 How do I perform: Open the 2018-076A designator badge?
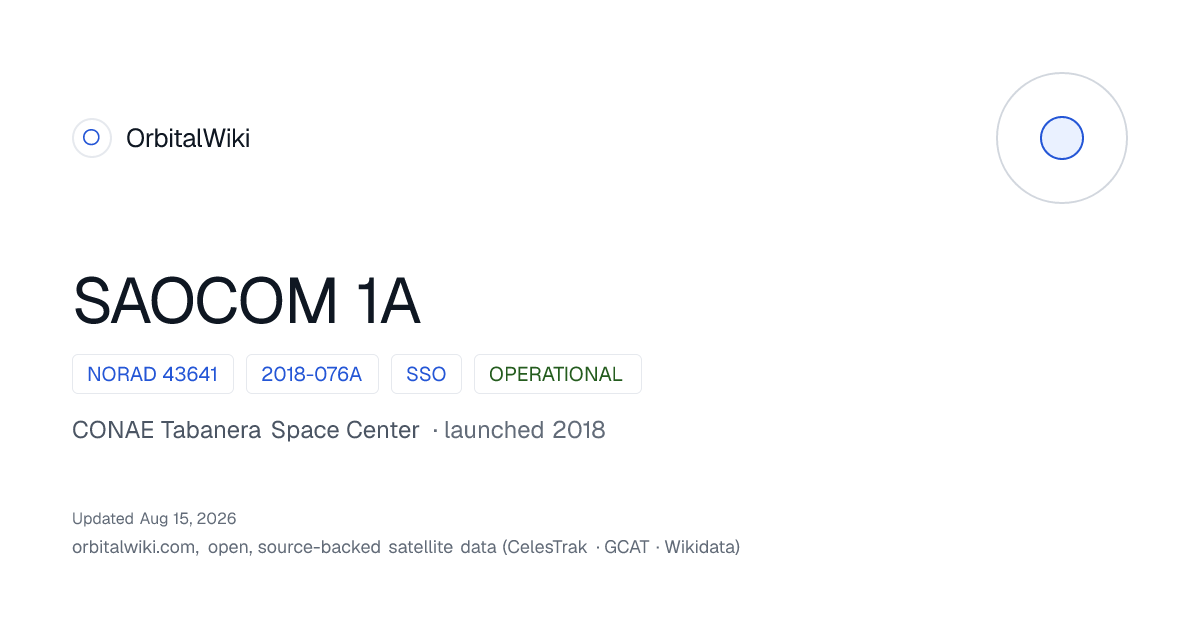pos(312,374)
